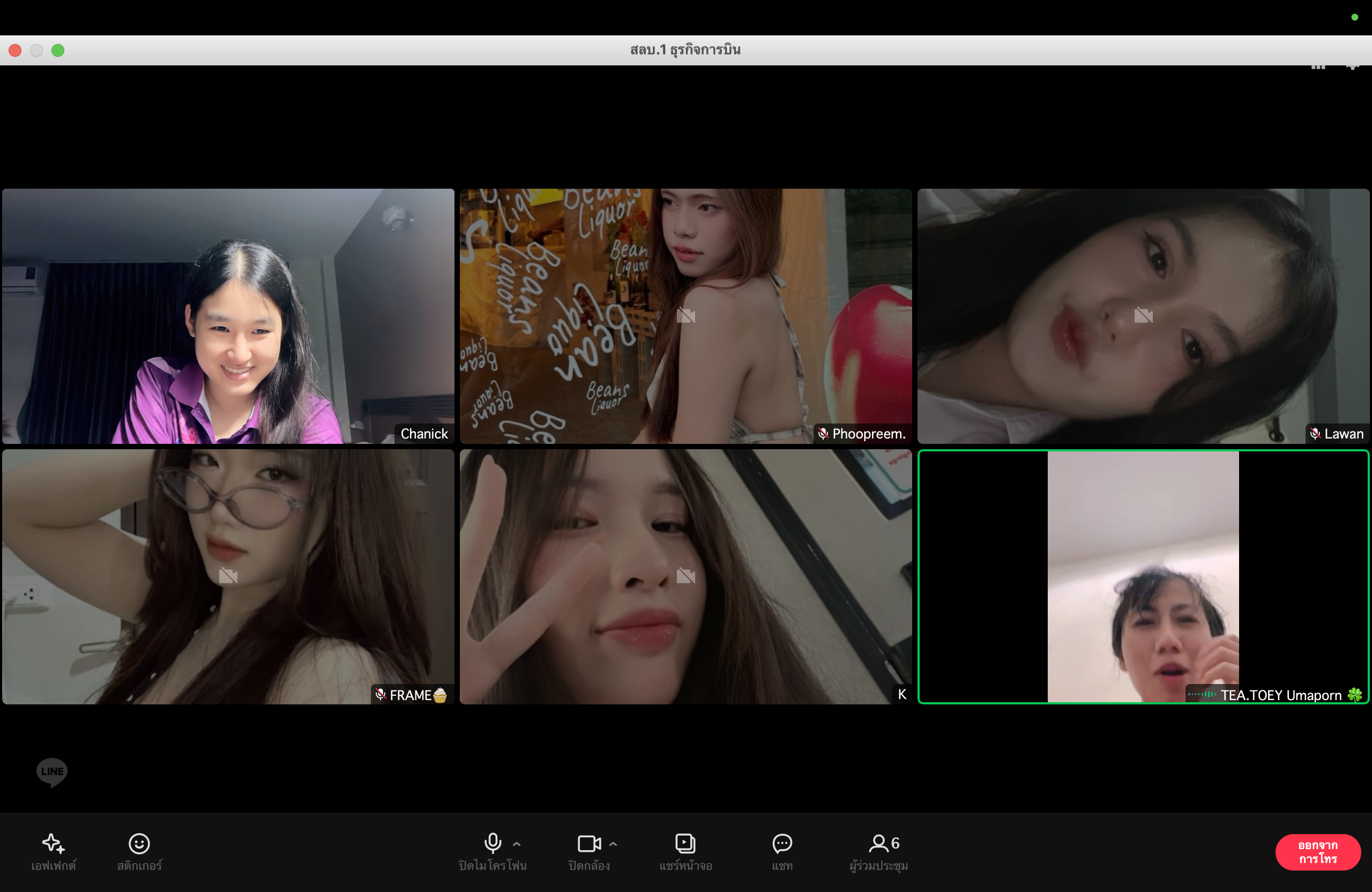1372x892 pixels.
Task: Click the muted mic icon beside Lawan
Action: point(1315,434)
